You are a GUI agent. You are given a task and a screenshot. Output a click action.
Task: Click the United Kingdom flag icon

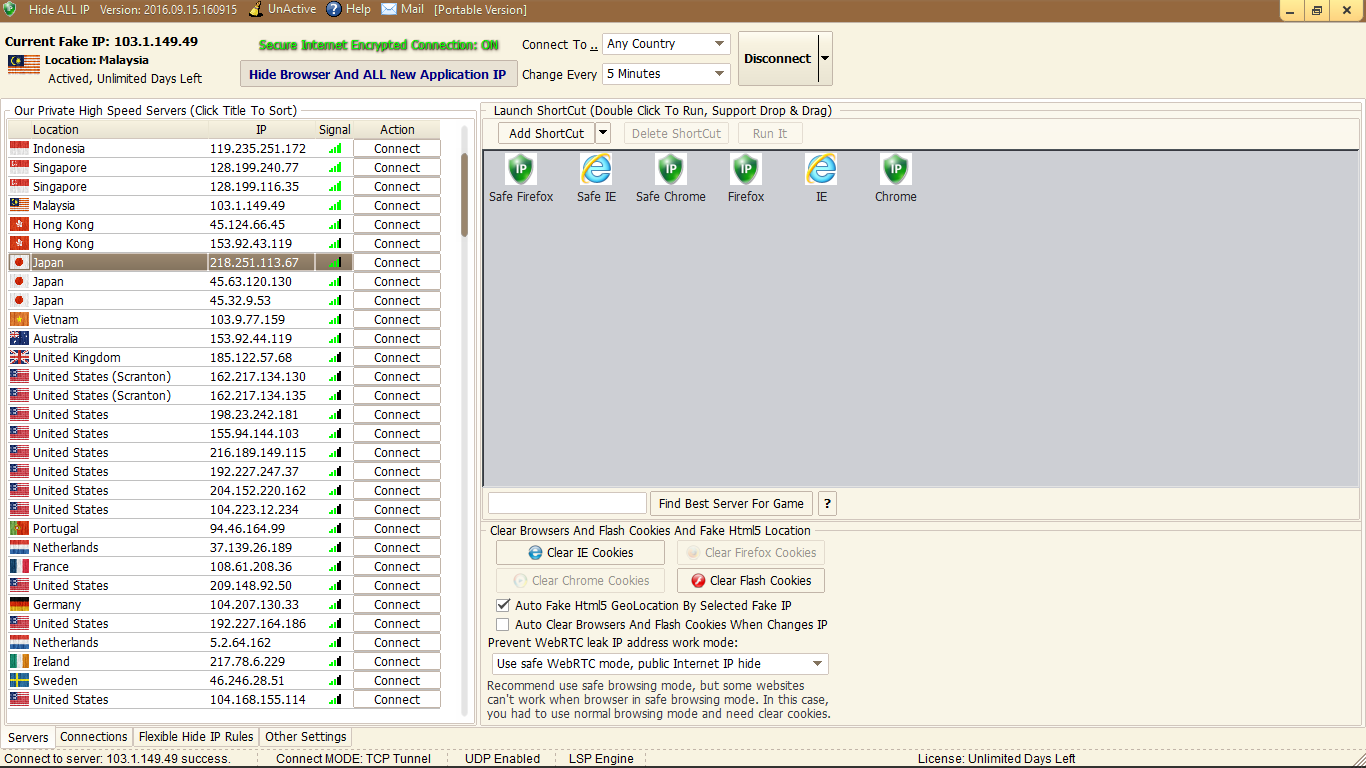19,357
